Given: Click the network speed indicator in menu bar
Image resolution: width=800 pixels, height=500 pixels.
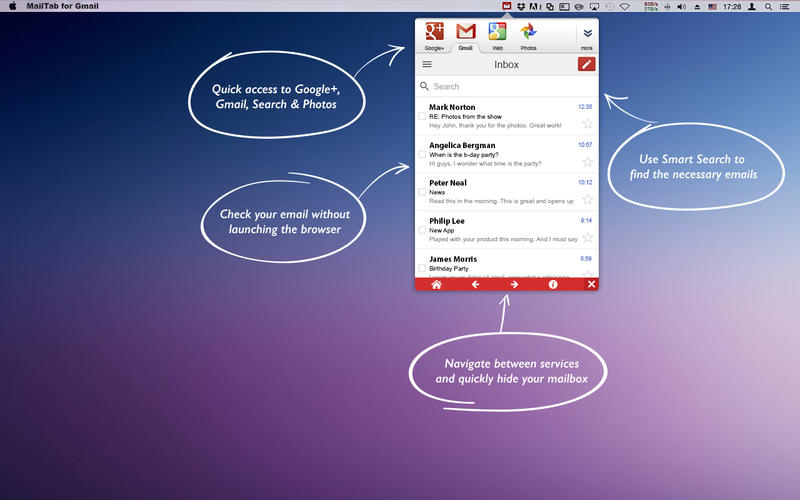Looking at the screenshot, I should (x=651, y=6).
